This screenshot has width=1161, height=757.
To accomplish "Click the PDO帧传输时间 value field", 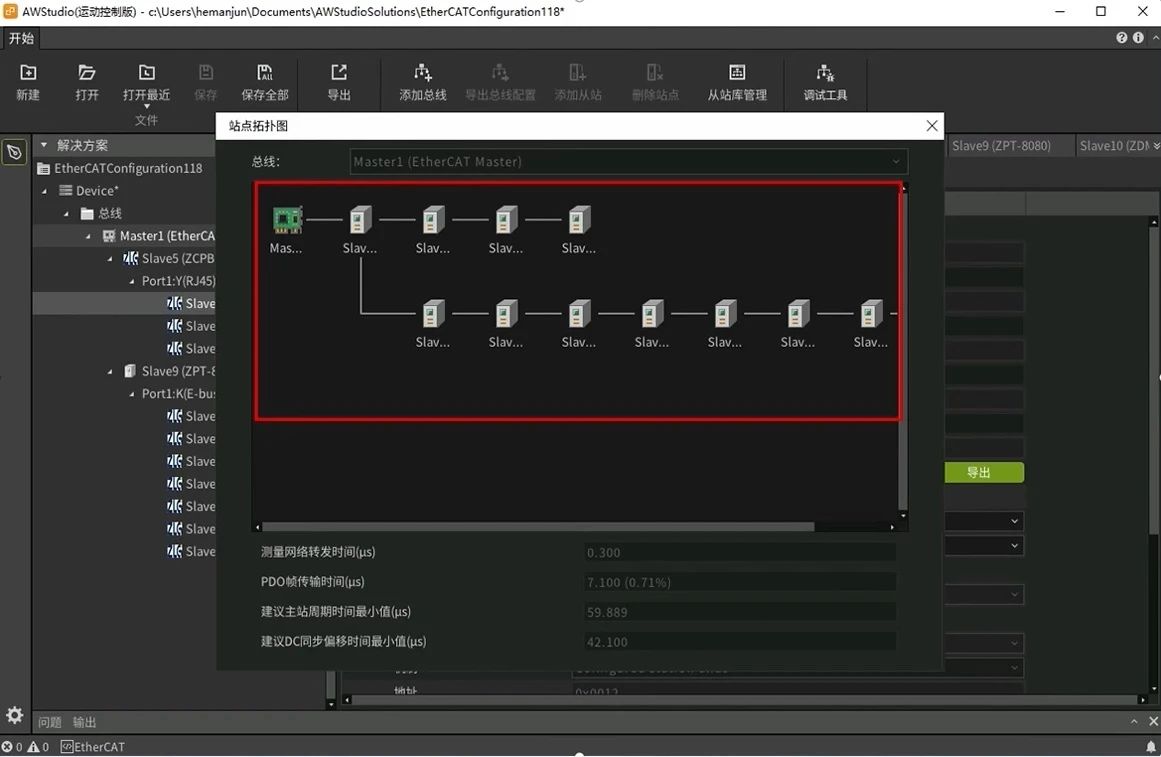I will [740, 582].
